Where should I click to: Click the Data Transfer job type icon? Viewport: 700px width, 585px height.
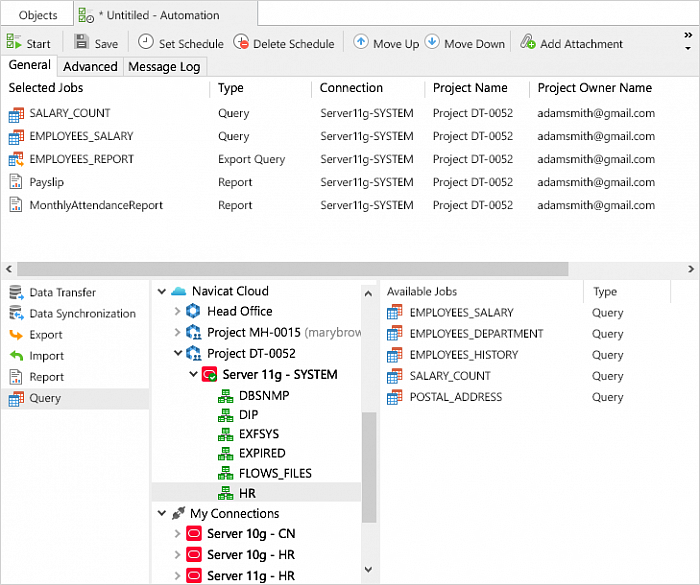pos(16,292)
